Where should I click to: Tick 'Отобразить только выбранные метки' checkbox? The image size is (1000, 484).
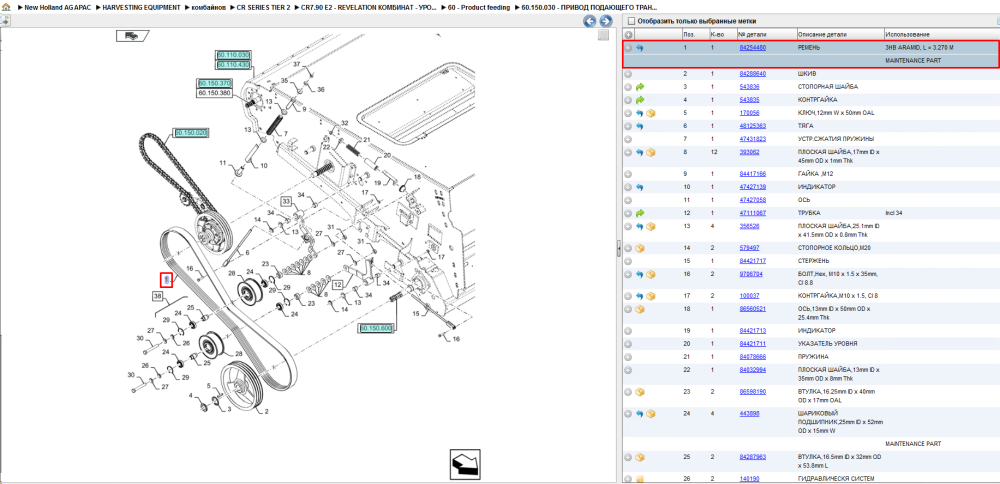click(x=631, y=21)
